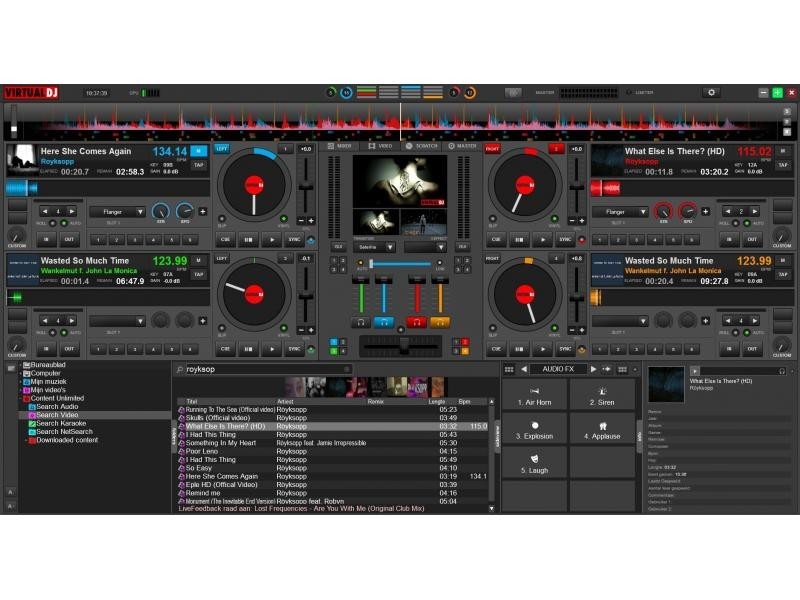Play the green Wasted So Much Time deck
This screenshot has width=800, height=600.
coord(272,349)
